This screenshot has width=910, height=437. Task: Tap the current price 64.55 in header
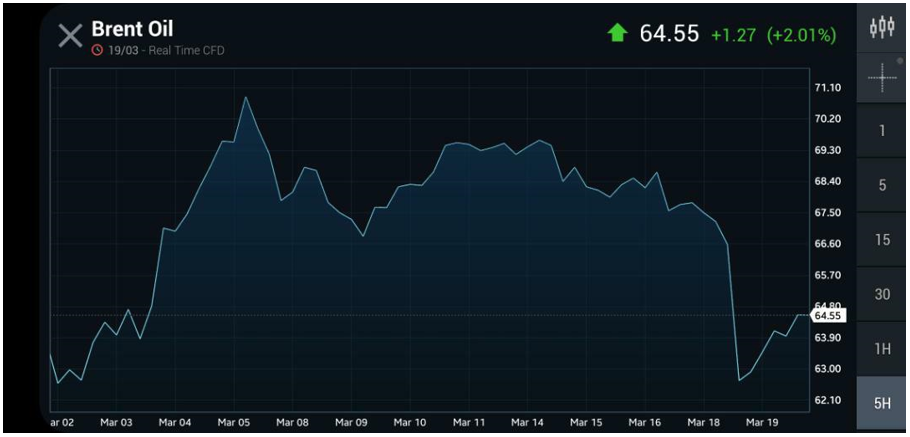[x=669, y=34]
